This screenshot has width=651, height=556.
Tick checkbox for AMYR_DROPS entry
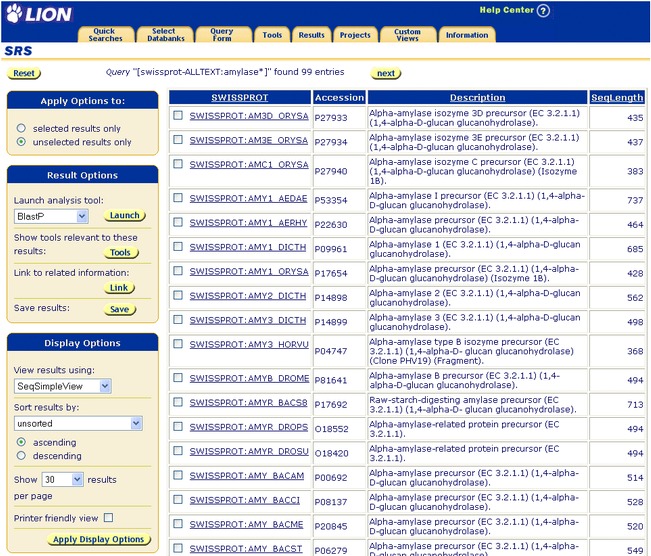pyautogui.click(x=178, y=426)
